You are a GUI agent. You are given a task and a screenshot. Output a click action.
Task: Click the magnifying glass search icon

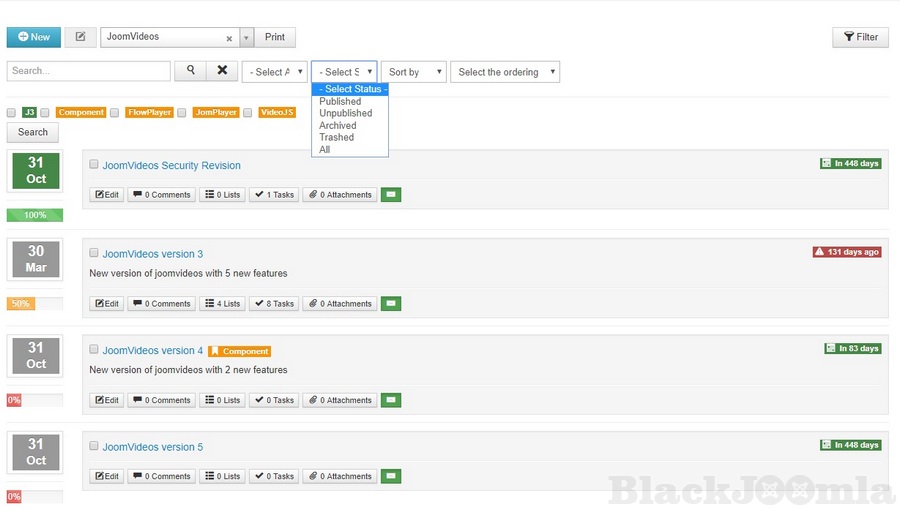click(x=190, y=71)
